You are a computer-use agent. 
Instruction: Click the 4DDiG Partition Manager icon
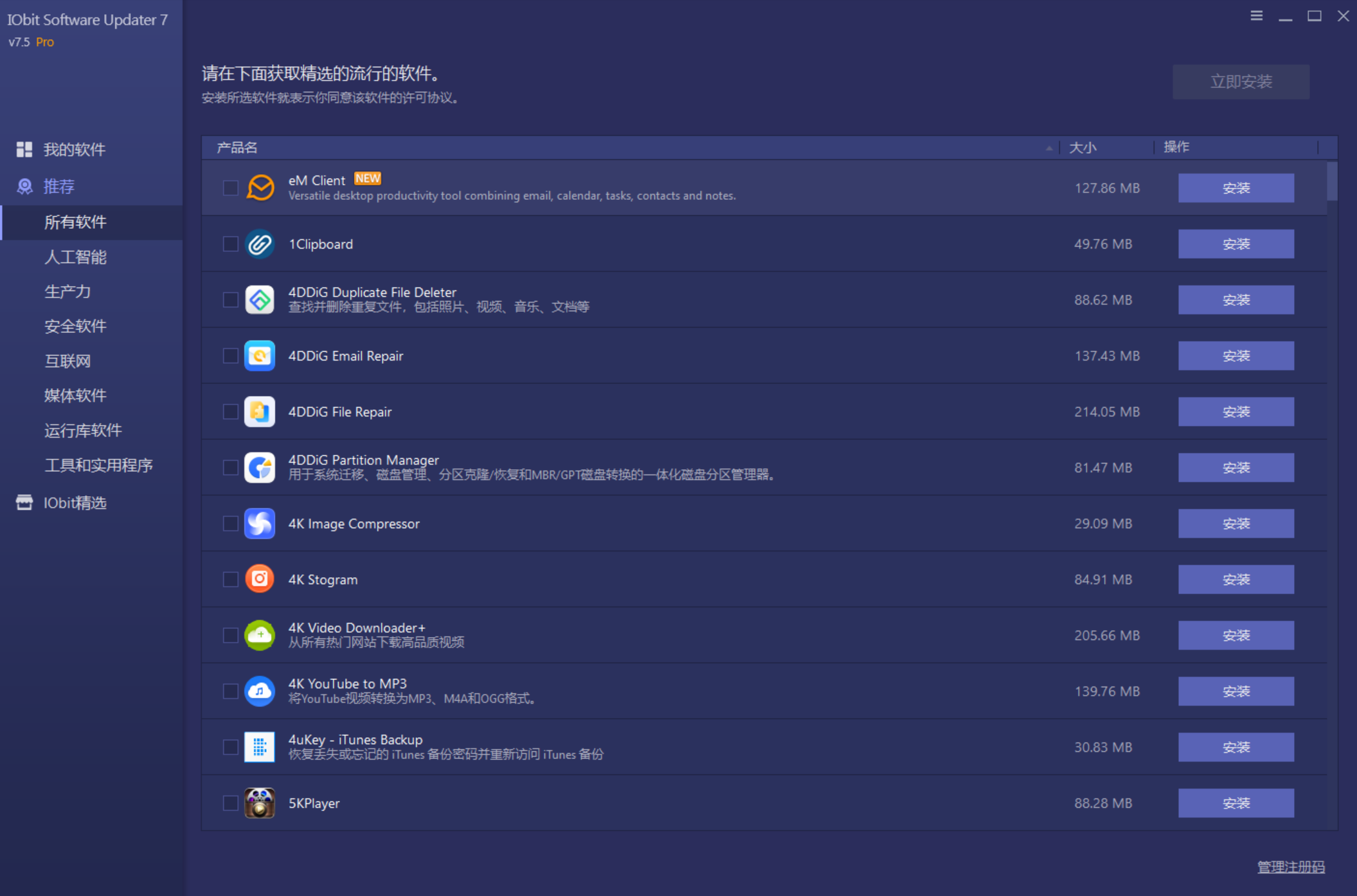(260, 468)
